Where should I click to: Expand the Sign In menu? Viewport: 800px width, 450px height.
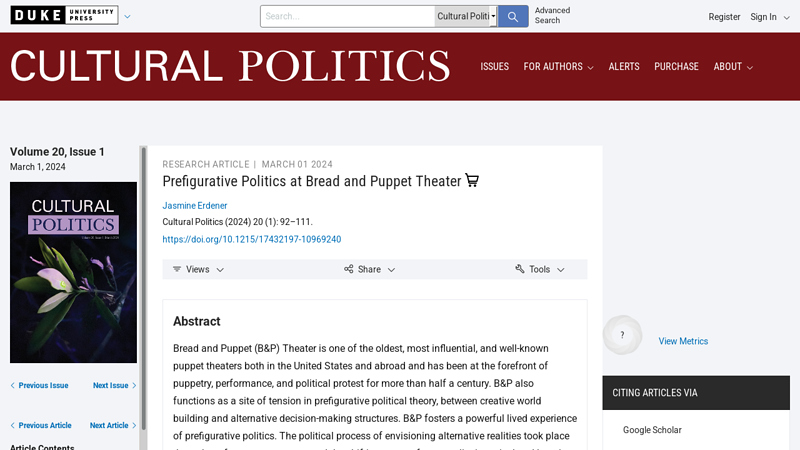(x=769, y=17)
